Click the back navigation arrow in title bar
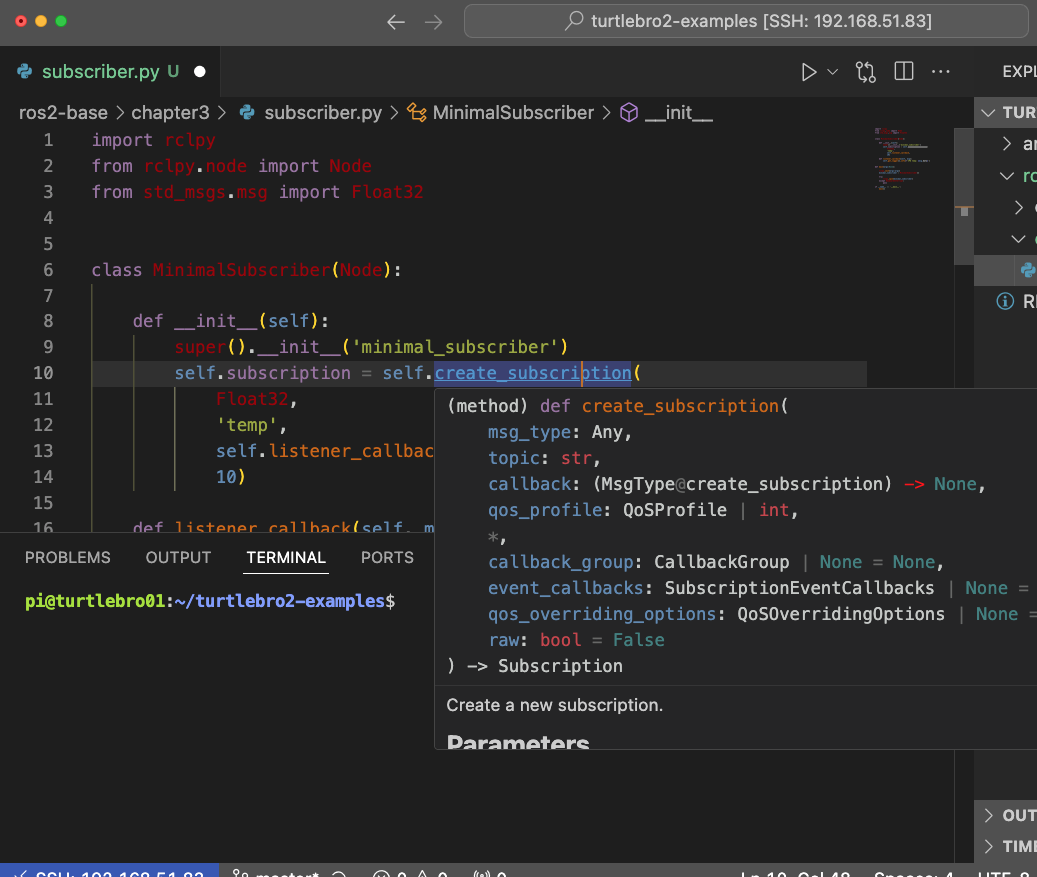 pos(395,21)
